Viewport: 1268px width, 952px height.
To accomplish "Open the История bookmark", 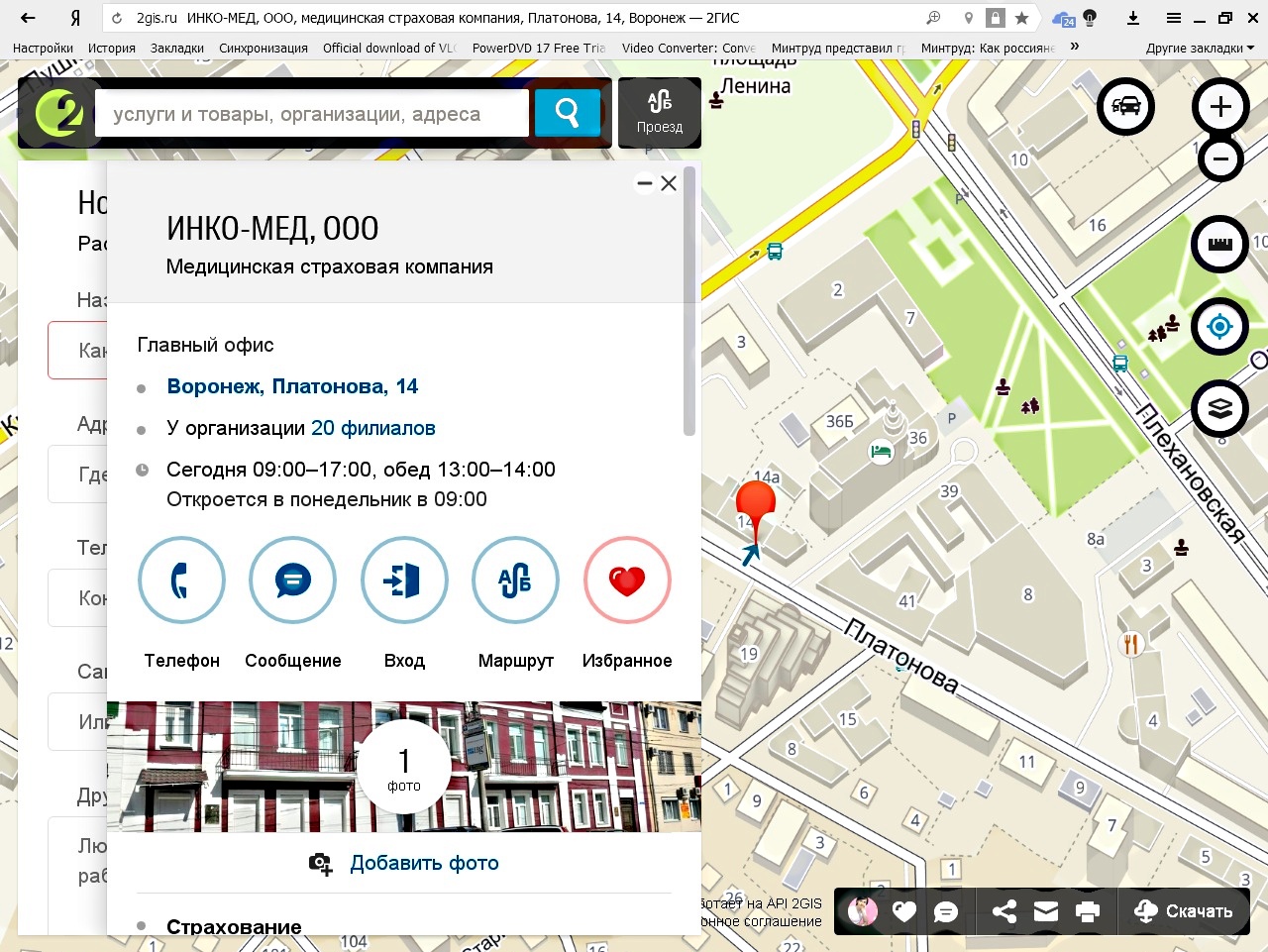I will pos(111,48).
